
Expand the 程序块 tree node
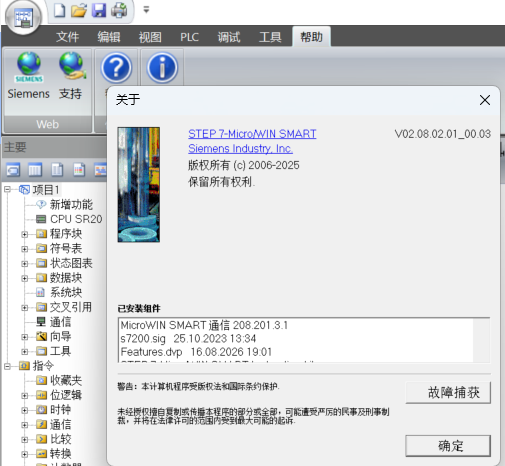(24, 234)
